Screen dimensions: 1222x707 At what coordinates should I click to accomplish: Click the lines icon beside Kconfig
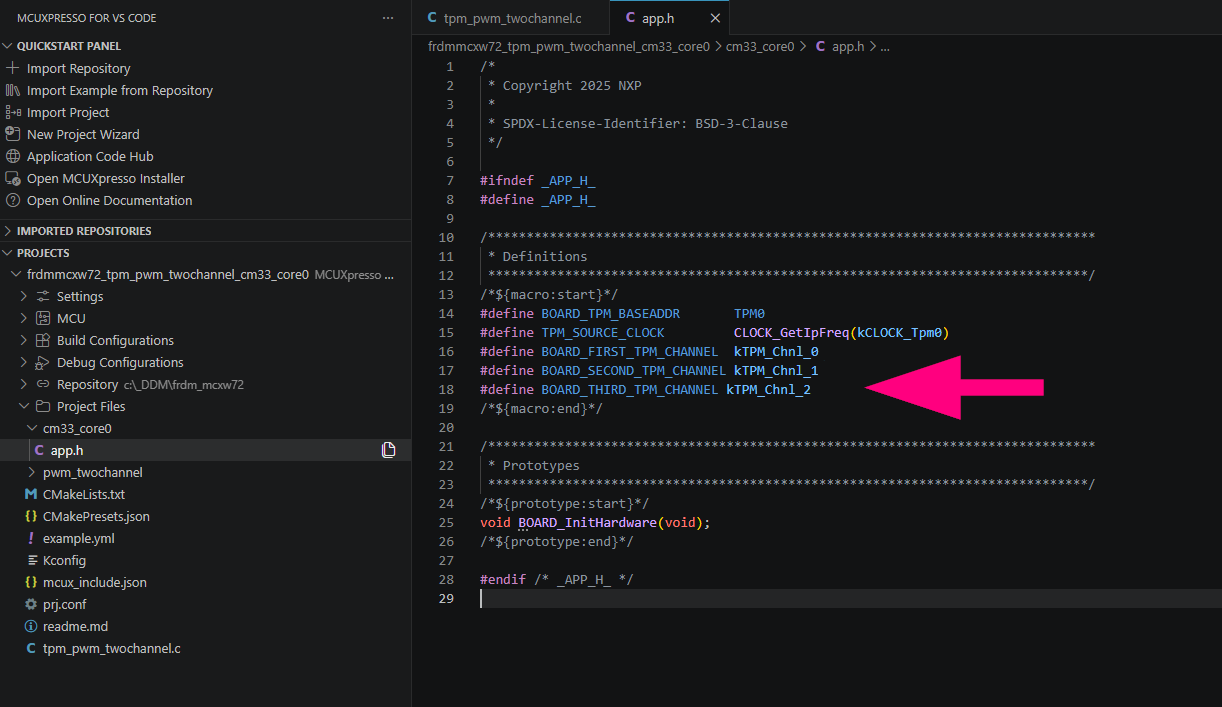[31, 560]
